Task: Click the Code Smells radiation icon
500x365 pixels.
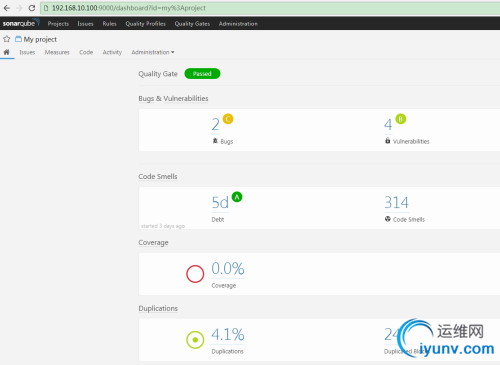Action: [x=388, y=219]
